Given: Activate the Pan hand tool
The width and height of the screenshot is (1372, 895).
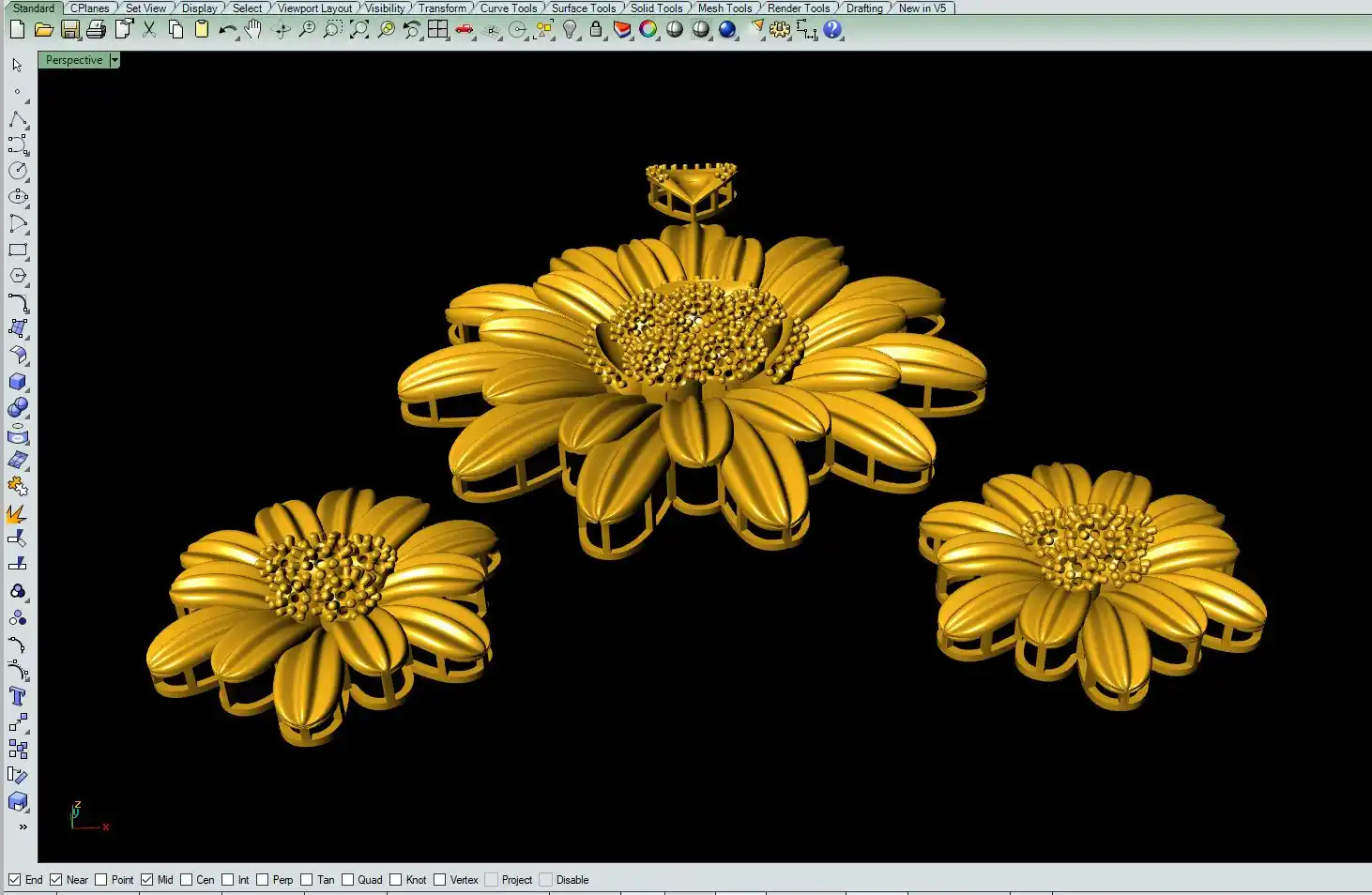Looking at the screenshot, I should point(252,30).
